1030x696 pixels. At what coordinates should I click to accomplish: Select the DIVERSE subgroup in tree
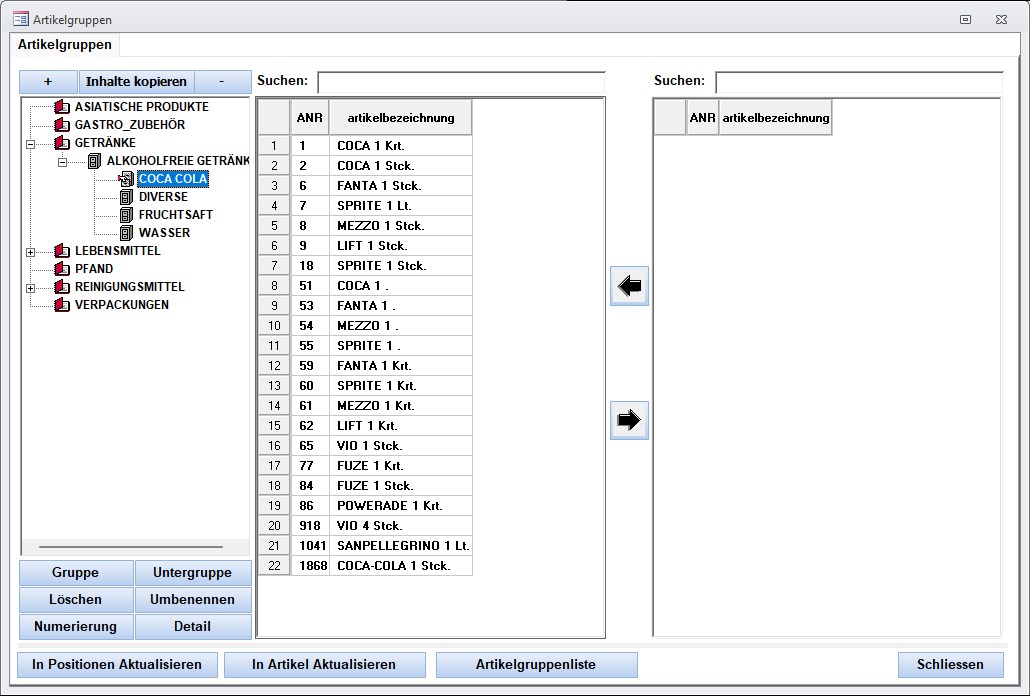tap(163, 197)
